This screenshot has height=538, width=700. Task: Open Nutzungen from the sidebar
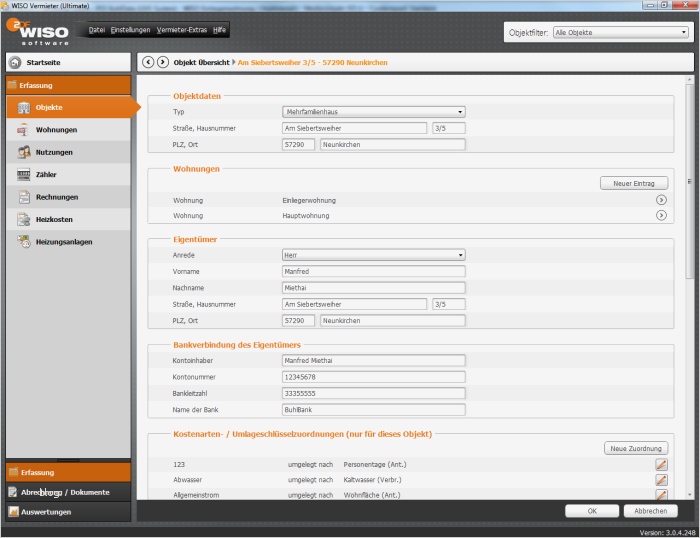click(x=54, y=152)
